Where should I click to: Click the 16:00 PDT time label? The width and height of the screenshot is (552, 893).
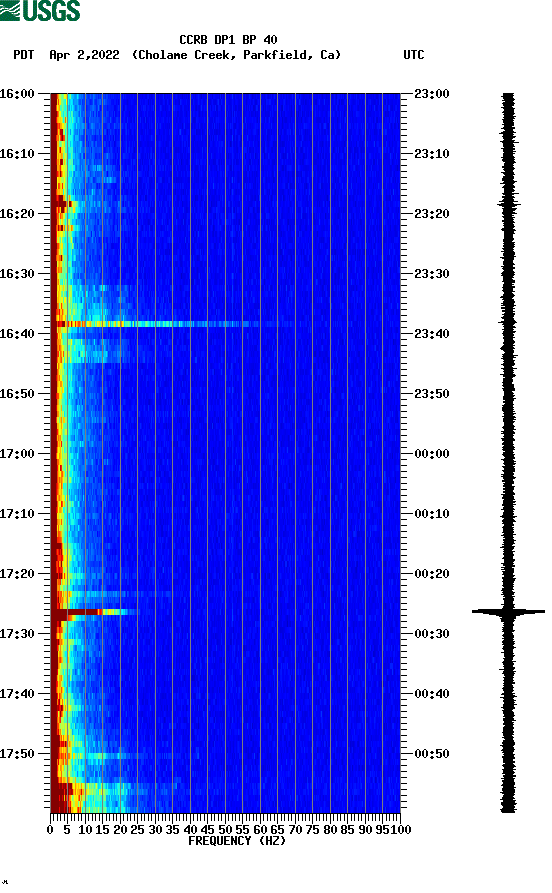click(17, 93)
